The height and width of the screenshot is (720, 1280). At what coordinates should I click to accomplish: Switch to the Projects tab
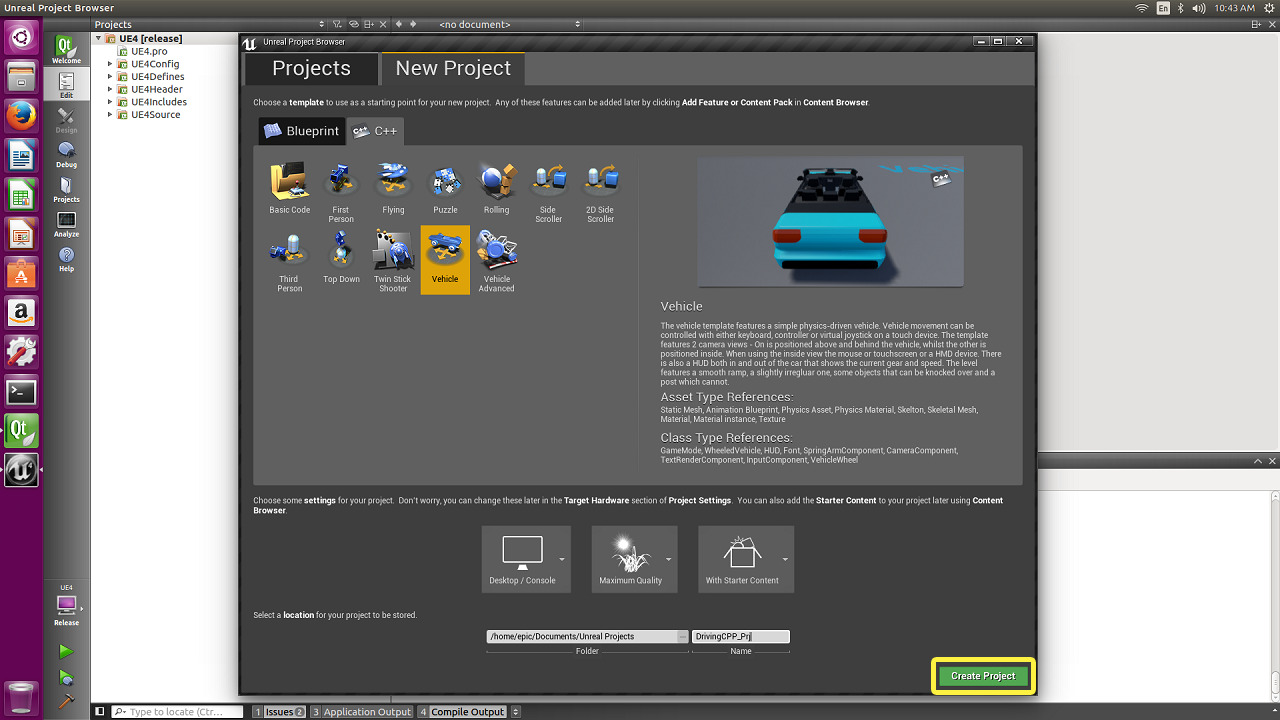311,68
